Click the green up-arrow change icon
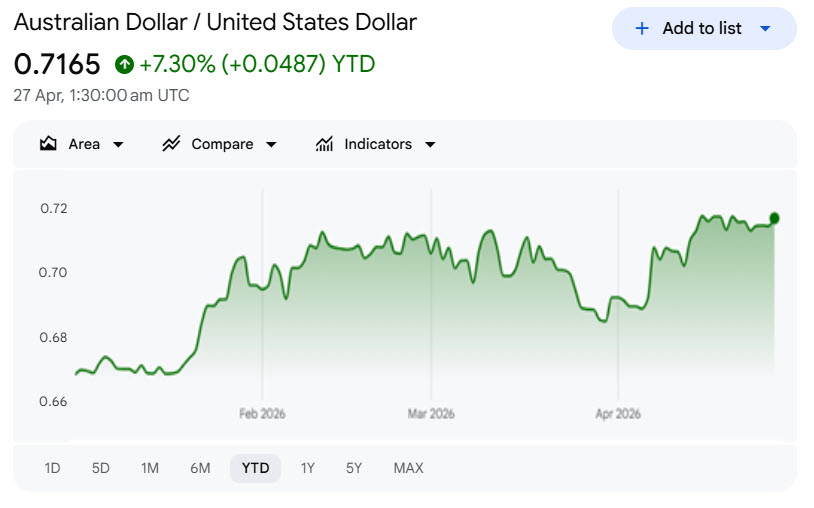This screenshot has width=814, height=508. pyautogui.click(x=125, y=65)
